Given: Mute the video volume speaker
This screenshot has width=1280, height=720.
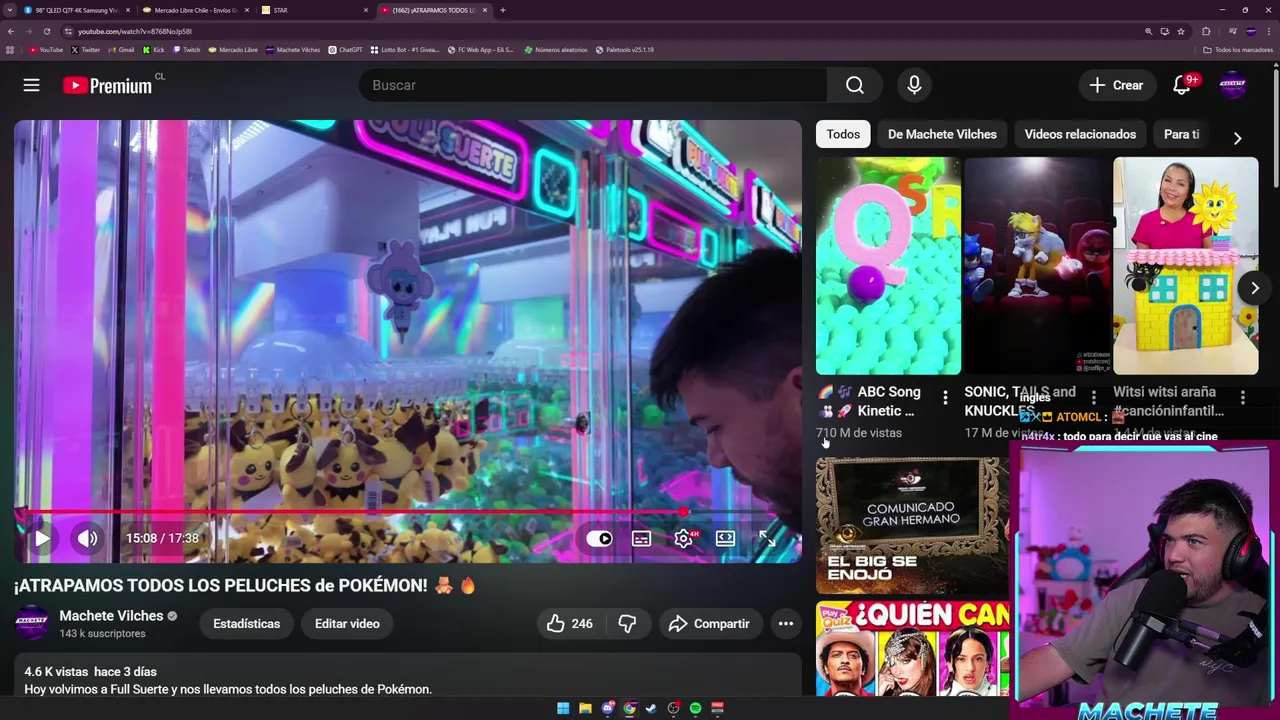Looking at the screenshot, I should pos(88,538).
